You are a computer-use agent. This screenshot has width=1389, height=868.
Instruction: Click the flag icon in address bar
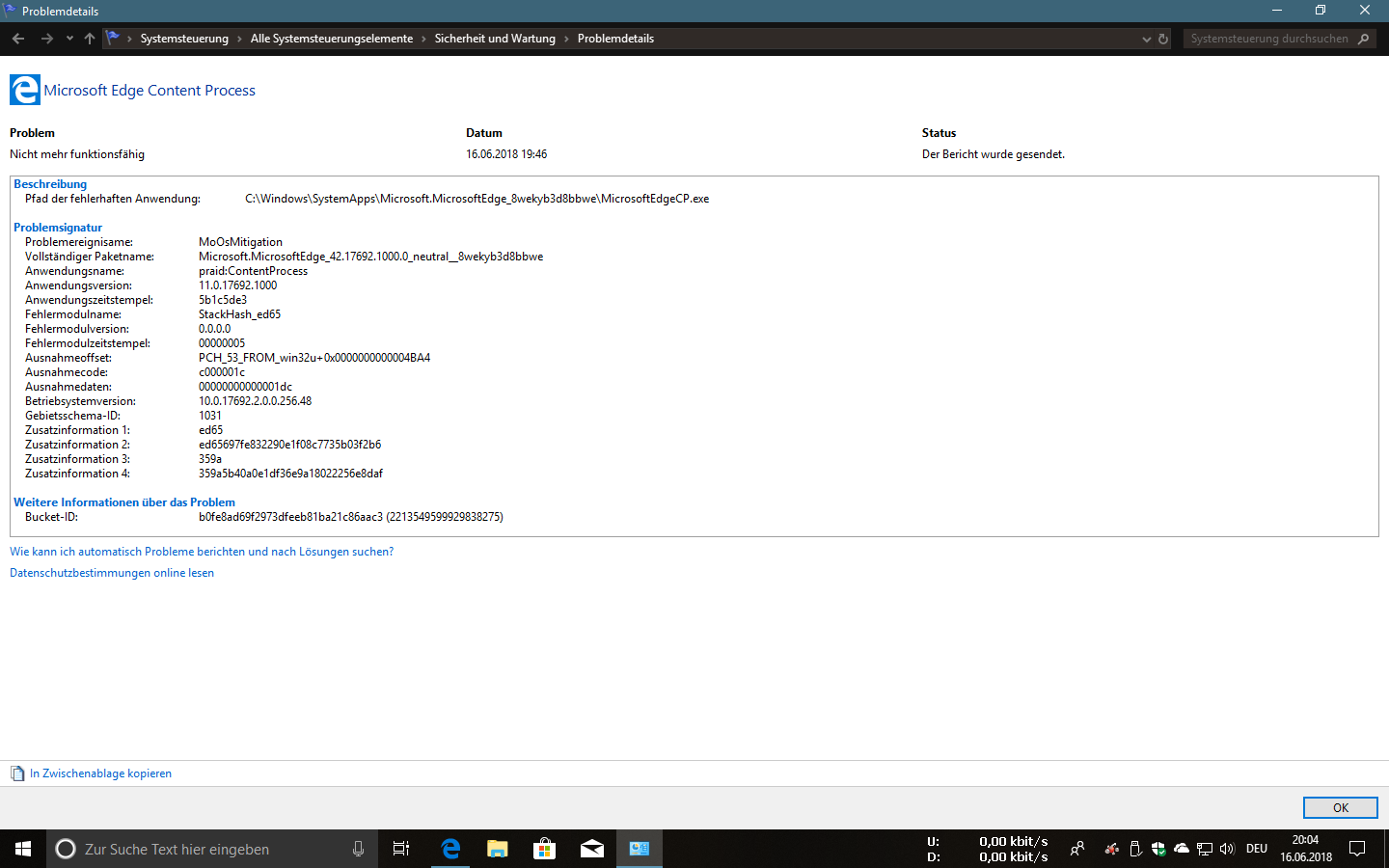point(113,38)
